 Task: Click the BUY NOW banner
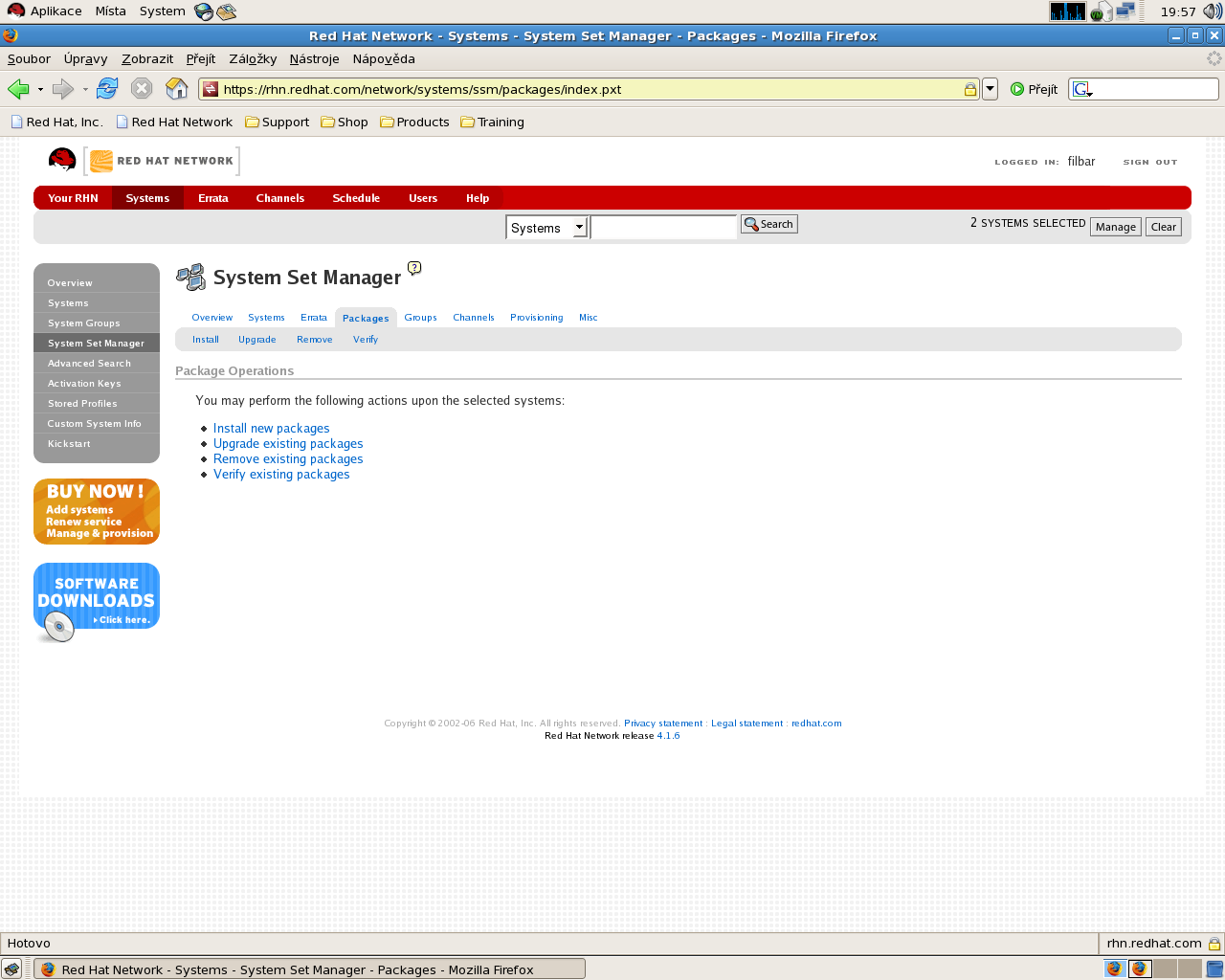click(97, 511)
